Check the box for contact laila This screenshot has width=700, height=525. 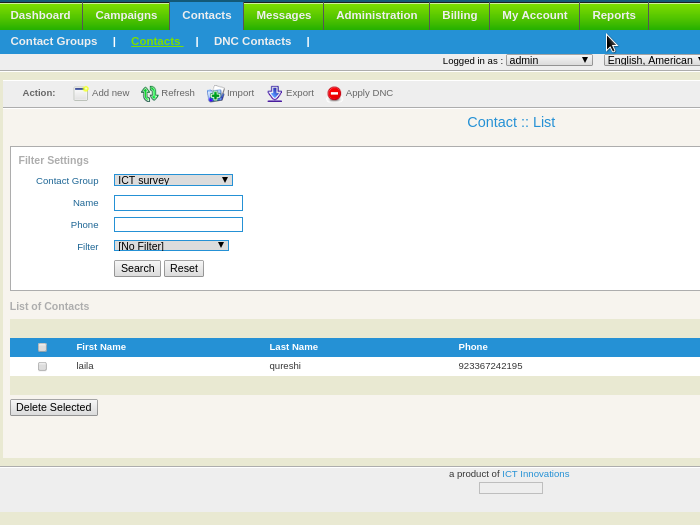pyautogui.click(x=42, y=366)
